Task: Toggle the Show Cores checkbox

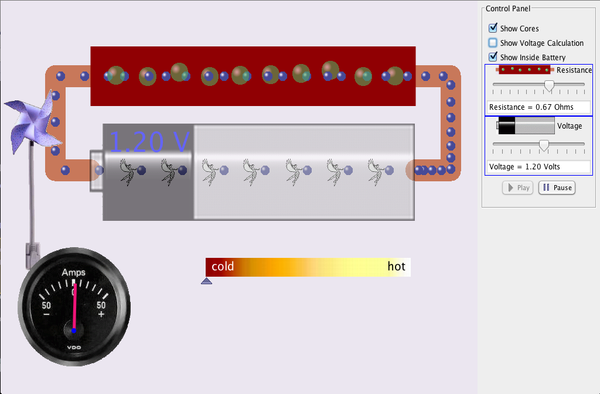Action: pyautogui.click(x=493, y=28)
